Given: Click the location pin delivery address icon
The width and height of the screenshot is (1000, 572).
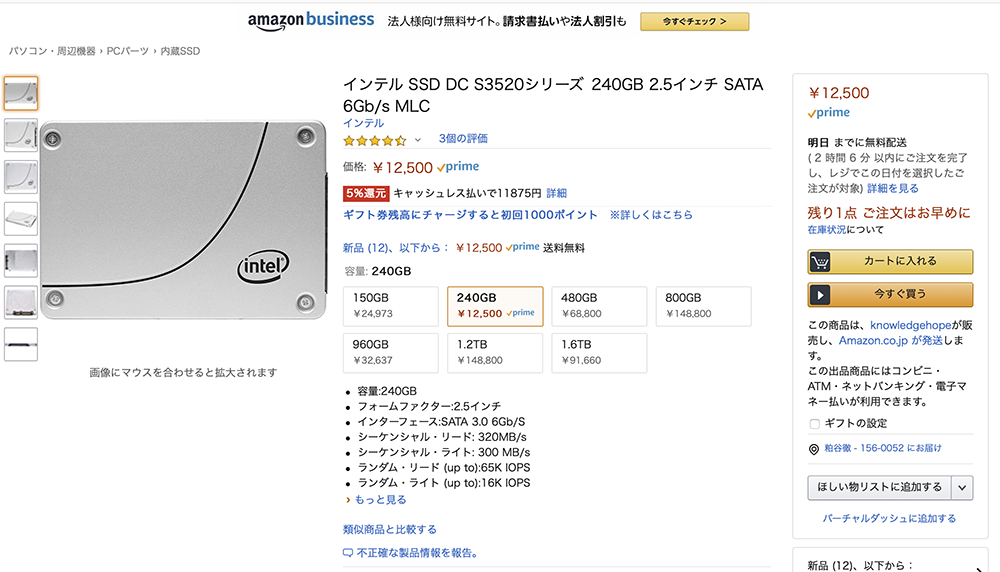Looking at the screenshot, I should tap(814, 450).
